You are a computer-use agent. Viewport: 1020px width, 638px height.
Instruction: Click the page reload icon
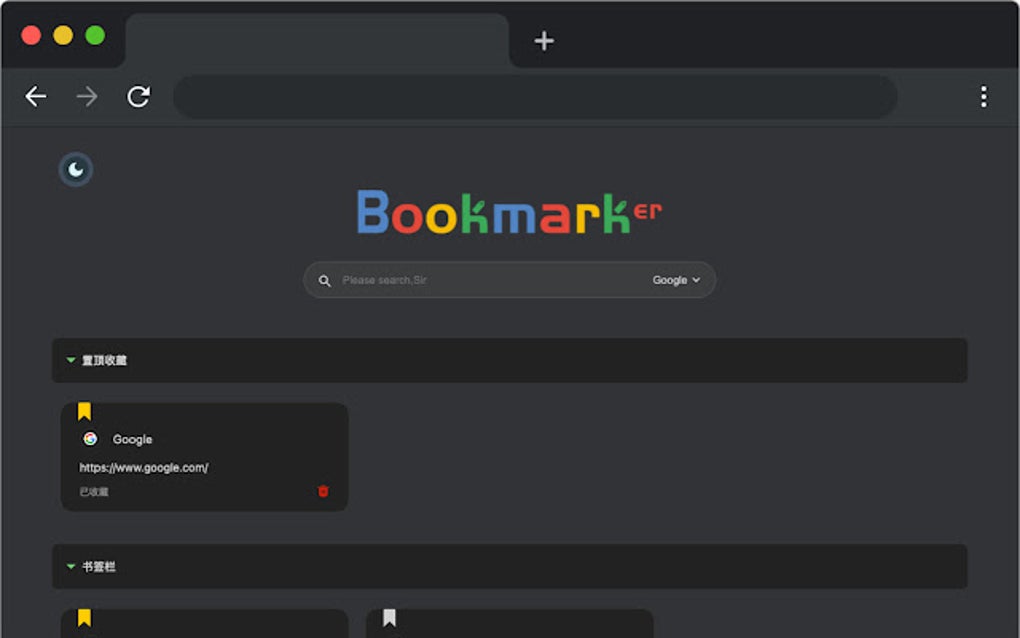[139, 96]
